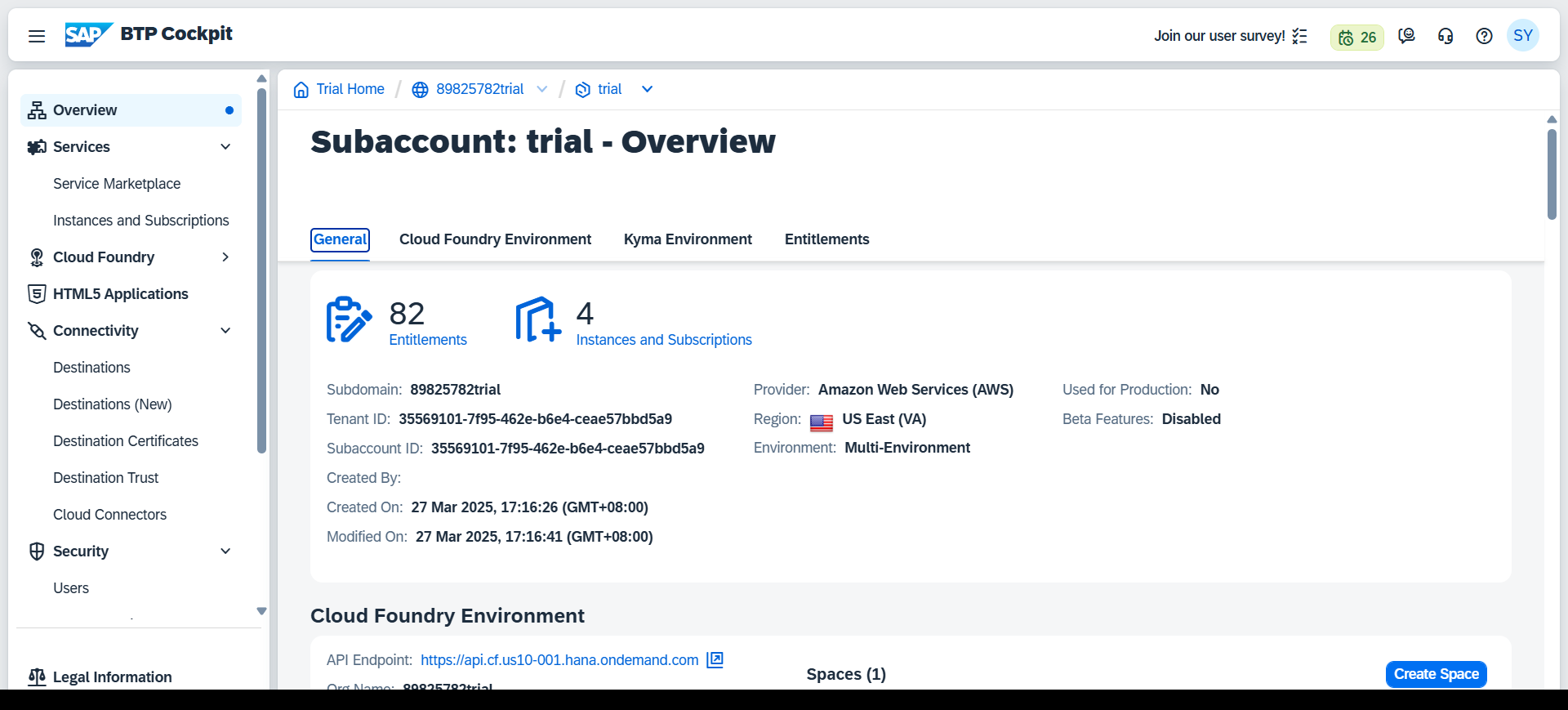Click Join our user survey text
This screenshot has height=710, width=1568.
pos(1219,36)
